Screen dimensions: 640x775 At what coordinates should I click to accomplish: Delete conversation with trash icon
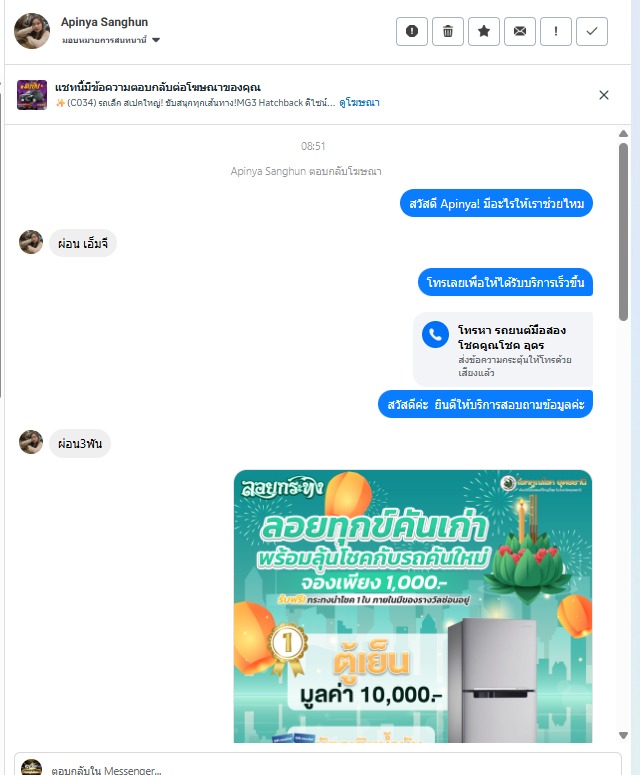(448, 31)
